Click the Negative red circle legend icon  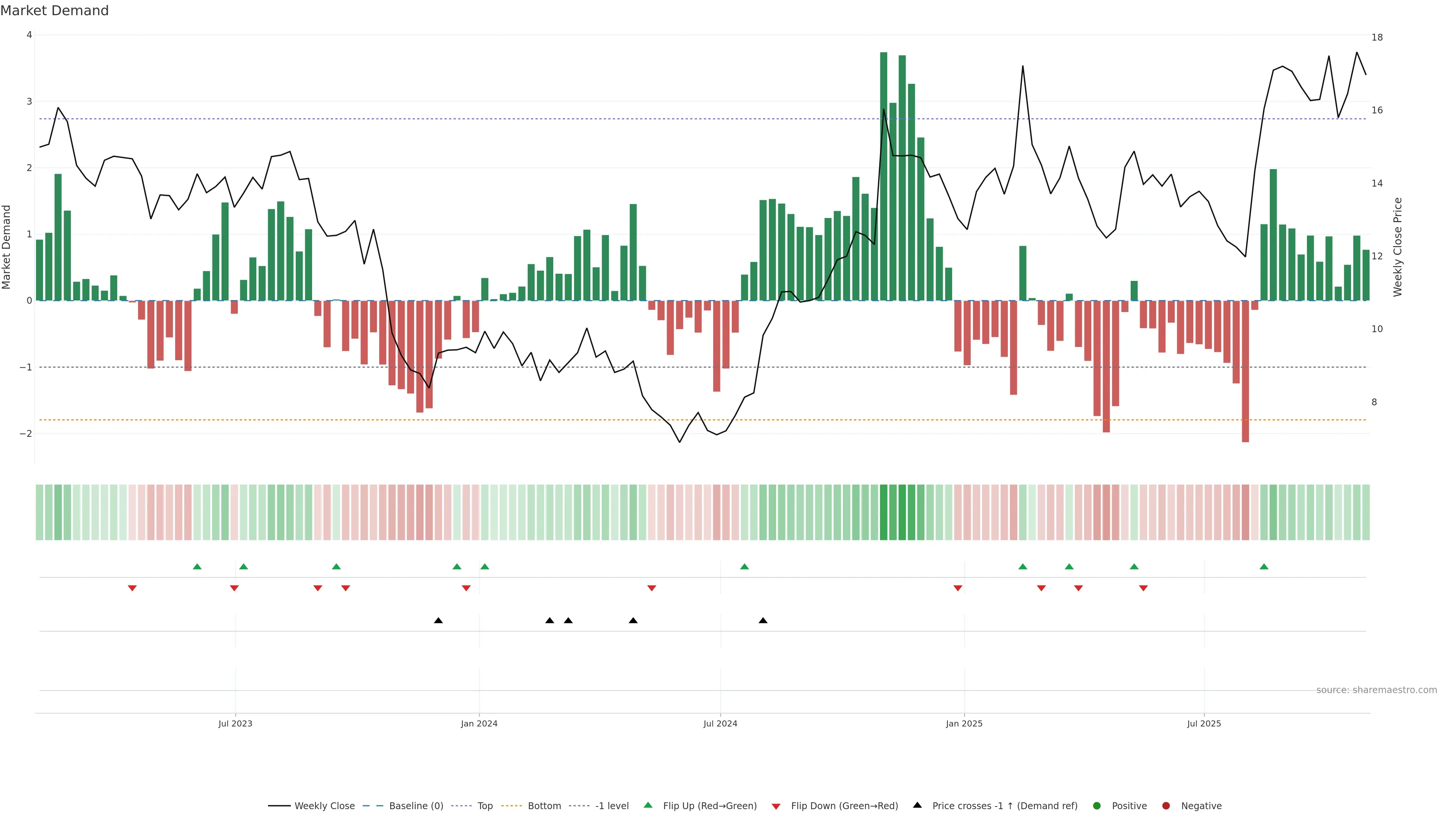click(1166, 806)
